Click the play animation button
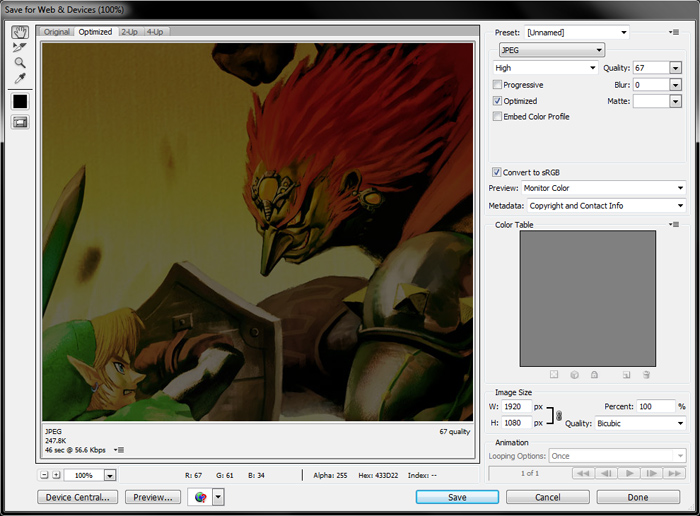This screenshot has height=516, width=700. click(x=629, y=473)
